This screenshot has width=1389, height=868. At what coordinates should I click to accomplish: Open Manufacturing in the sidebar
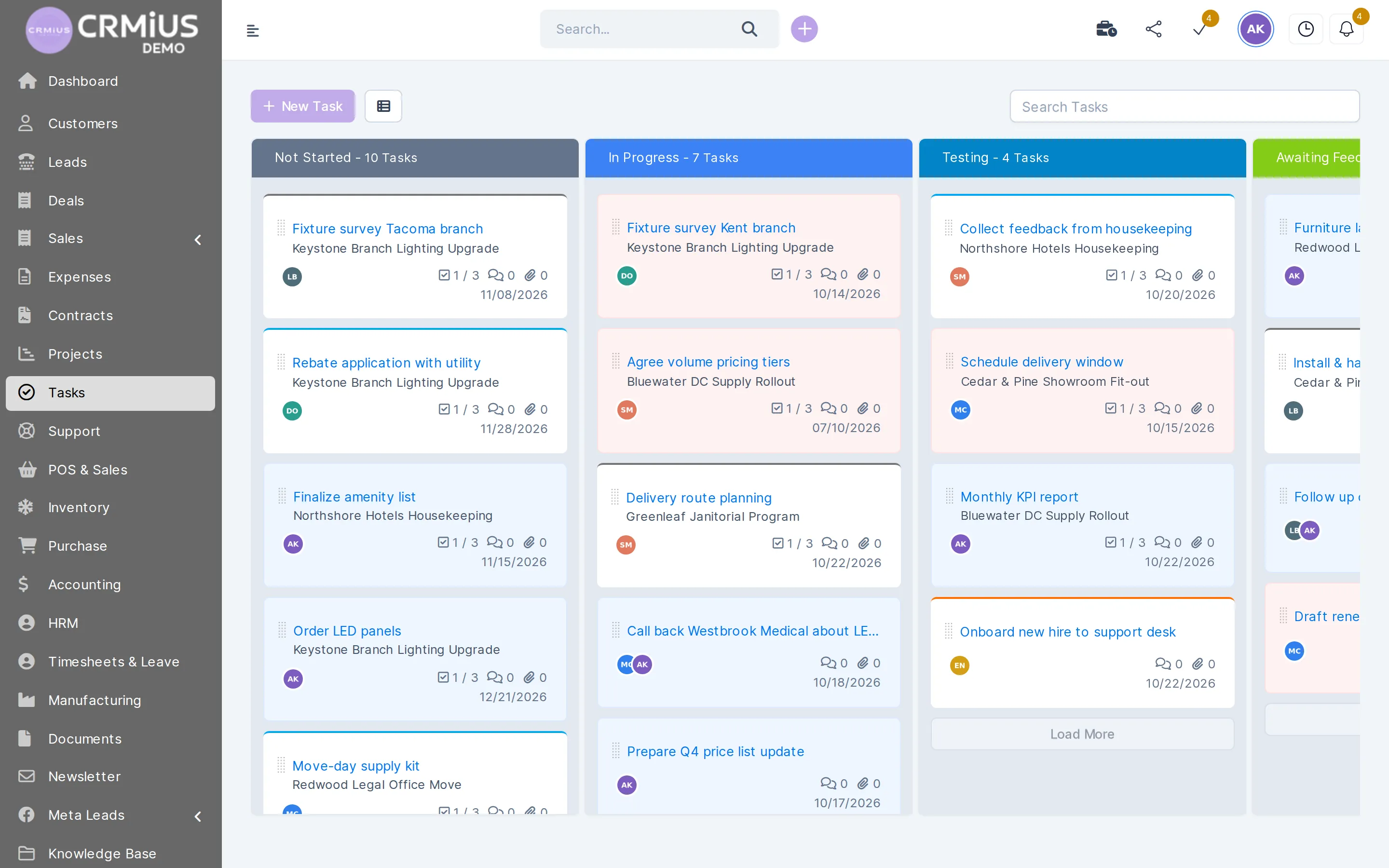click(110, 700)
